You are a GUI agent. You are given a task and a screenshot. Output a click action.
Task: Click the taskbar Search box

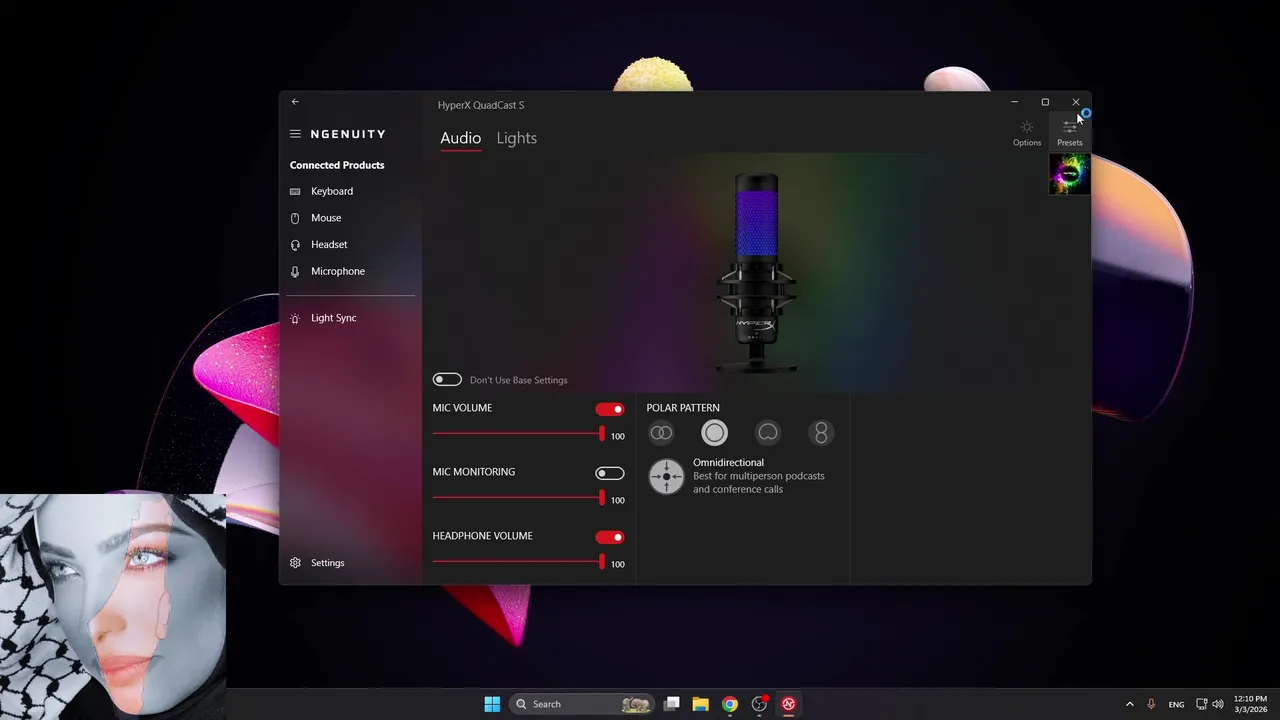click(x=582, y=704)
